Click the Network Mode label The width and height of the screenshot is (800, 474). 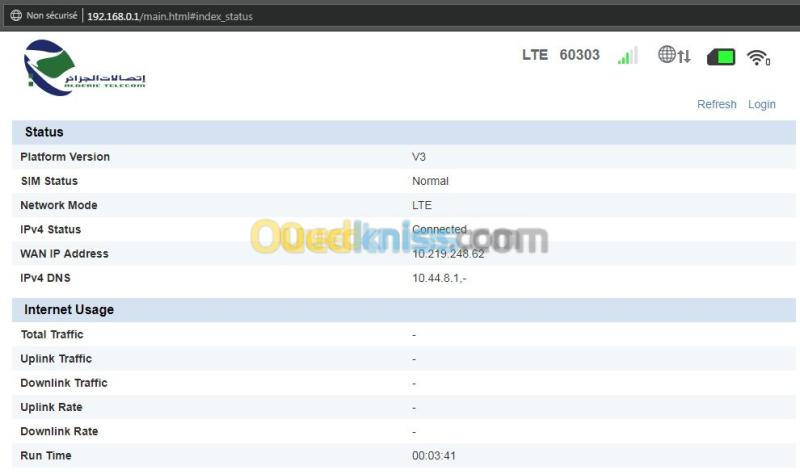[59, 205]
